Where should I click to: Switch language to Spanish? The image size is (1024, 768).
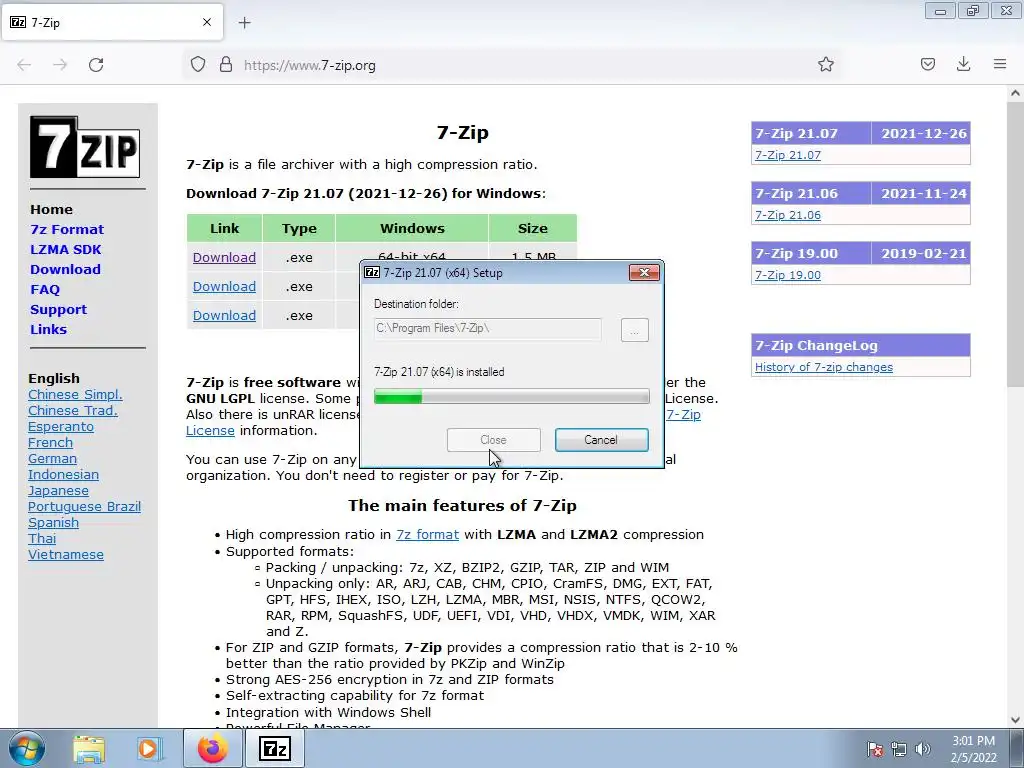(x=54, y=522)
